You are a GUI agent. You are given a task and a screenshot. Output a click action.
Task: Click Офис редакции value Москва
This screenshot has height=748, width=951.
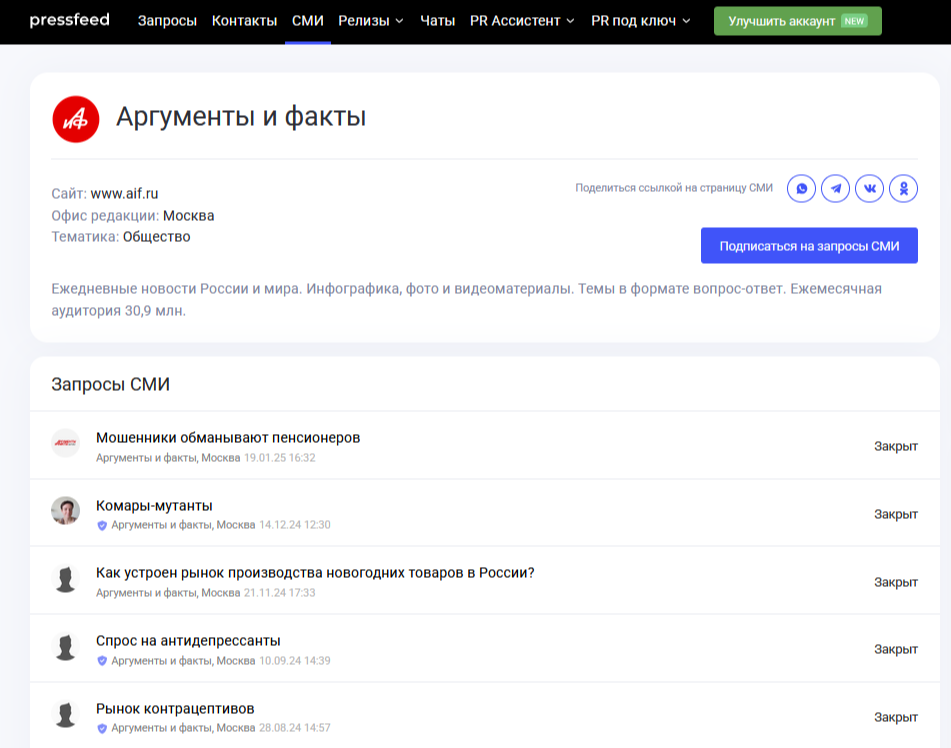coord(189,216)
